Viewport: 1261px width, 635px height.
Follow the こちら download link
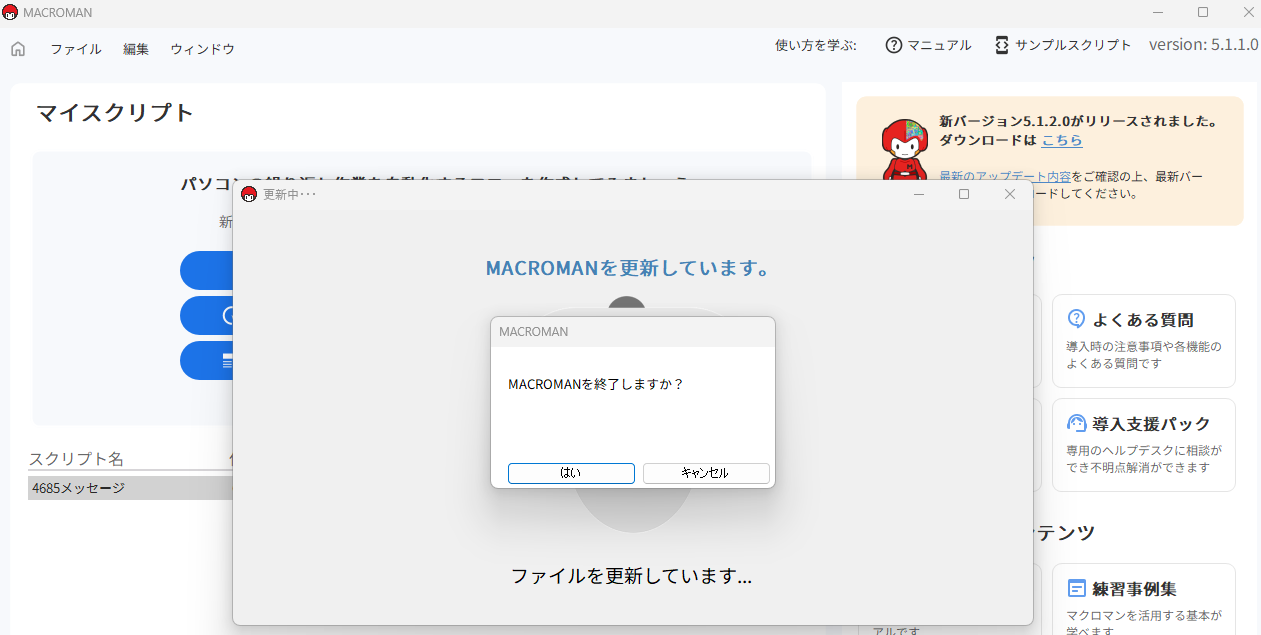click(x=1062, y=140)
